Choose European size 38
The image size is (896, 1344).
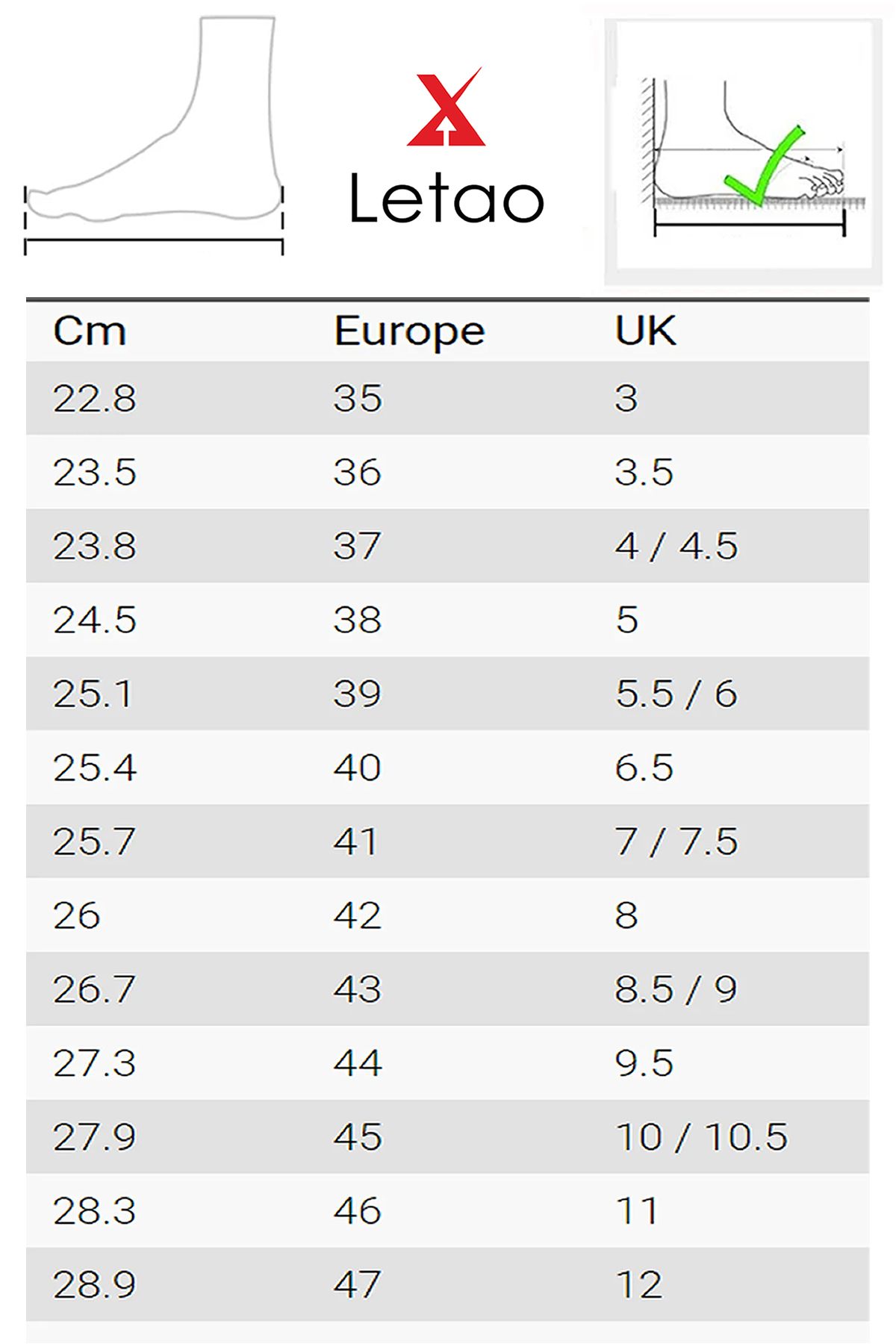tap(358, 620)
